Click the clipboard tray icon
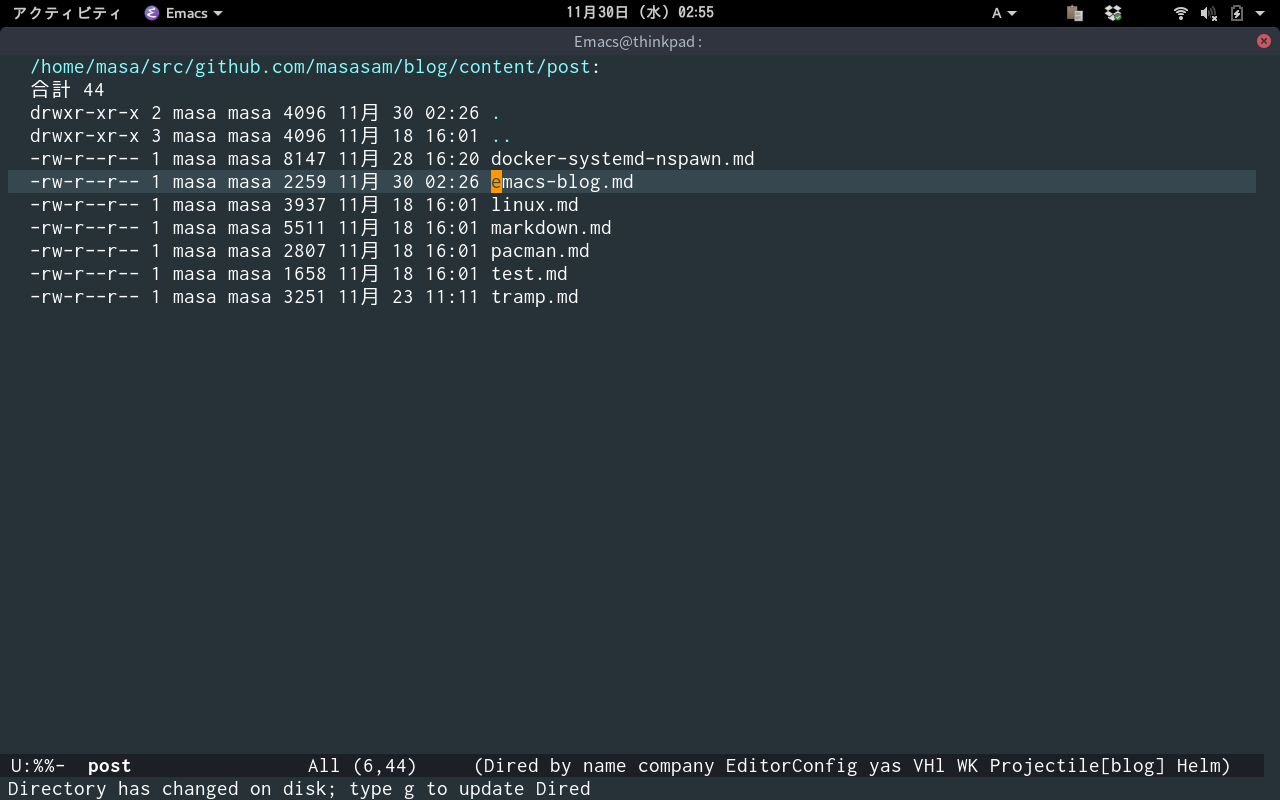 [x=1075, y=13]
